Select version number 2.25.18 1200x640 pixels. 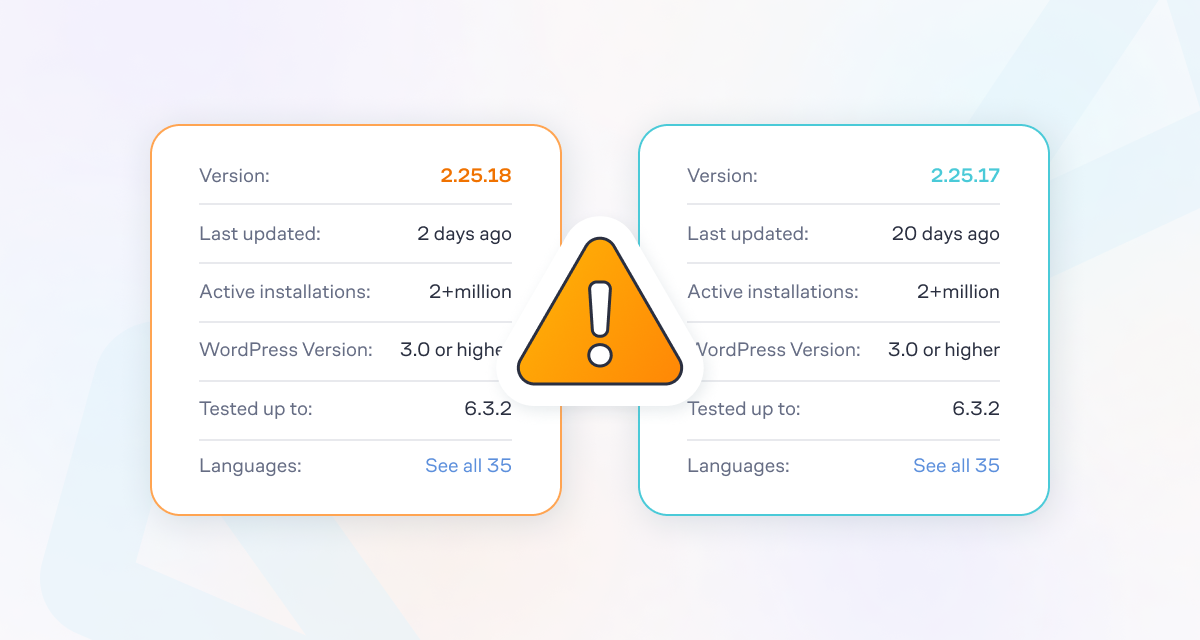(x=476, y=176)
